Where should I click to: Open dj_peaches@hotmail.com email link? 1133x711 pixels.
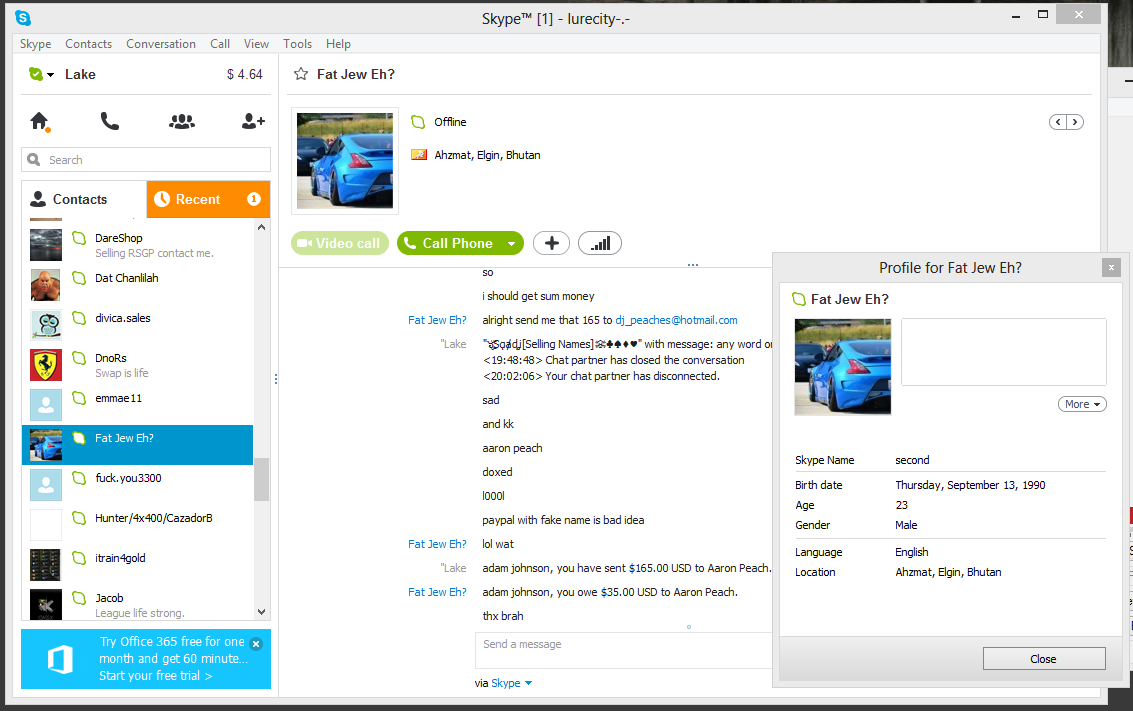point(676,320)
